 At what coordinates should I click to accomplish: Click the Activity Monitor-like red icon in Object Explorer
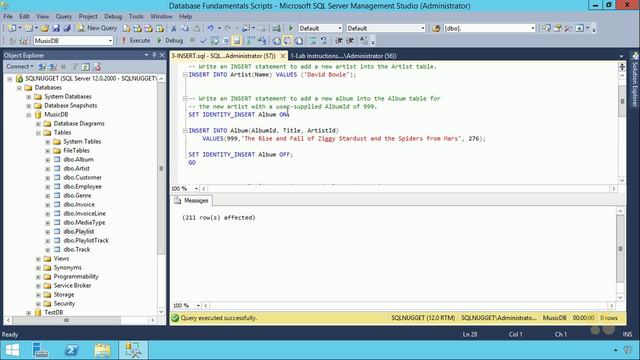[x=97, y=67]
